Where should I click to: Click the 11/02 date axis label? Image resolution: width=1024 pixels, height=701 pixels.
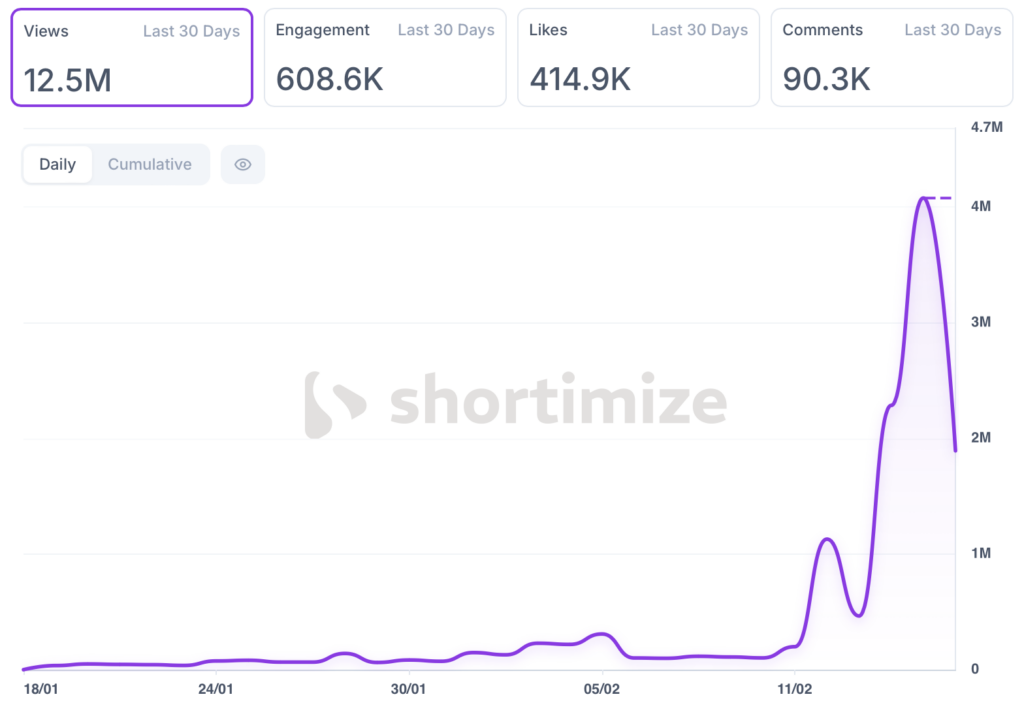pos(795,689)
